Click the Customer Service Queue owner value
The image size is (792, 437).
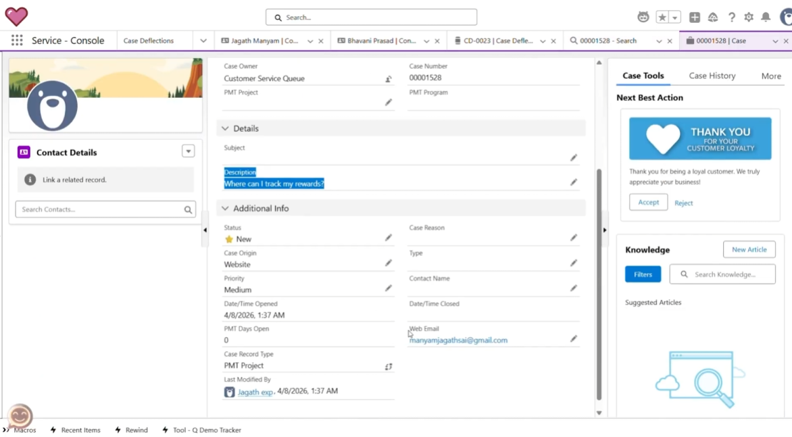point(264,79)
